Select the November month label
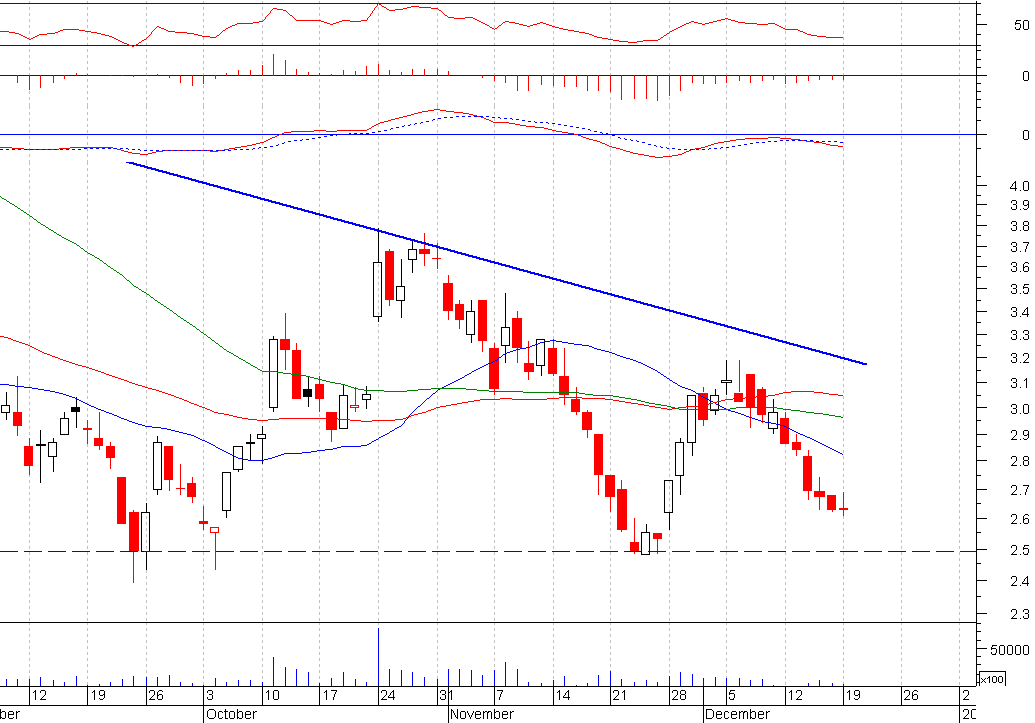 pos(482,714)
